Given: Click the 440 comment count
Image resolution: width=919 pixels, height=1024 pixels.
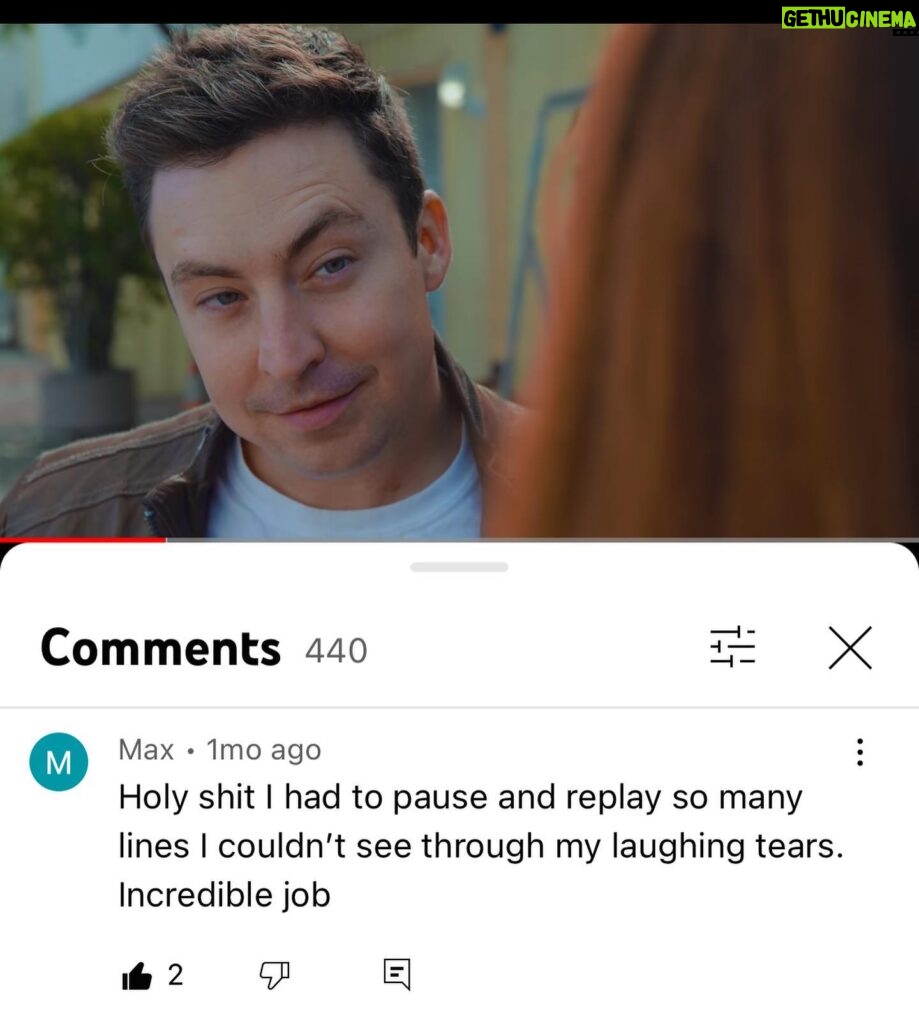Looking at the screenshot, I should coord(336,650).
